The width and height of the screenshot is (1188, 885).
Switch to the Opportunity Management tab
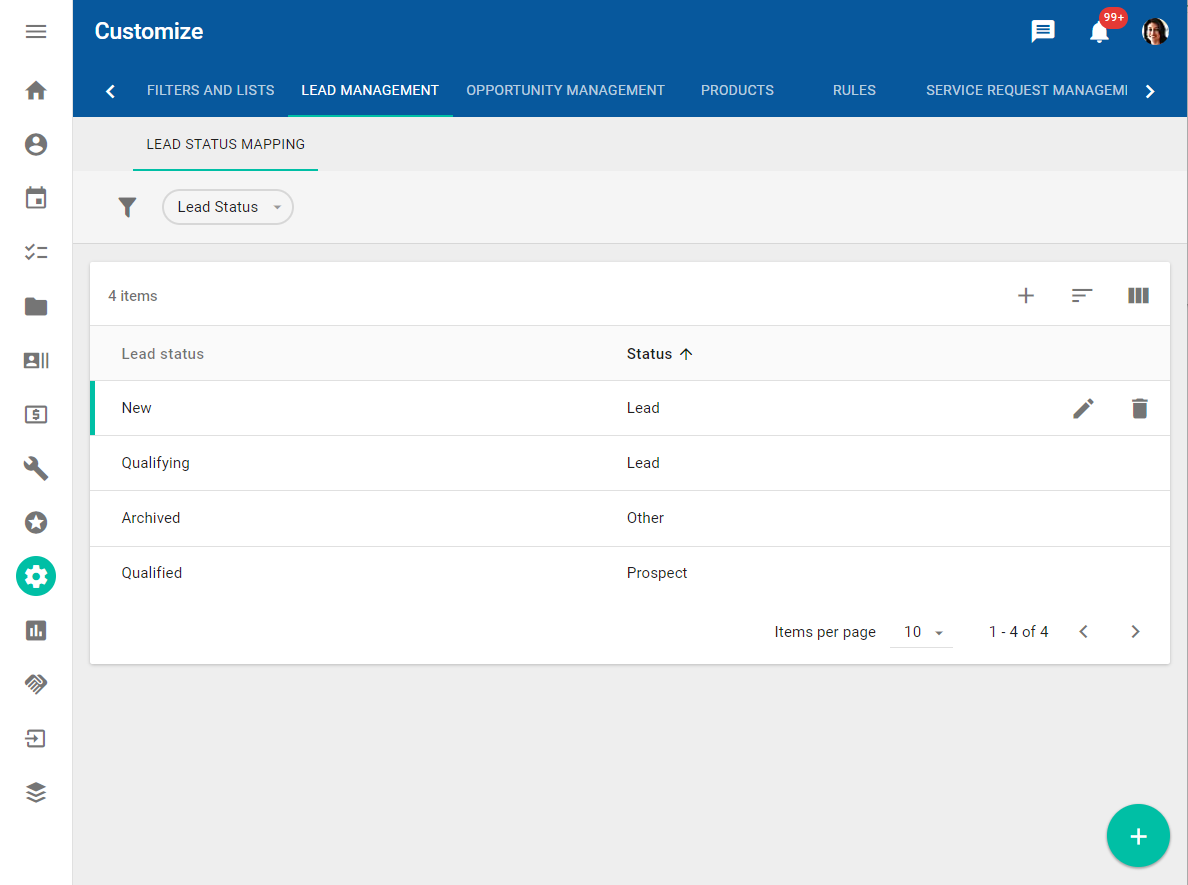point(565,90)
